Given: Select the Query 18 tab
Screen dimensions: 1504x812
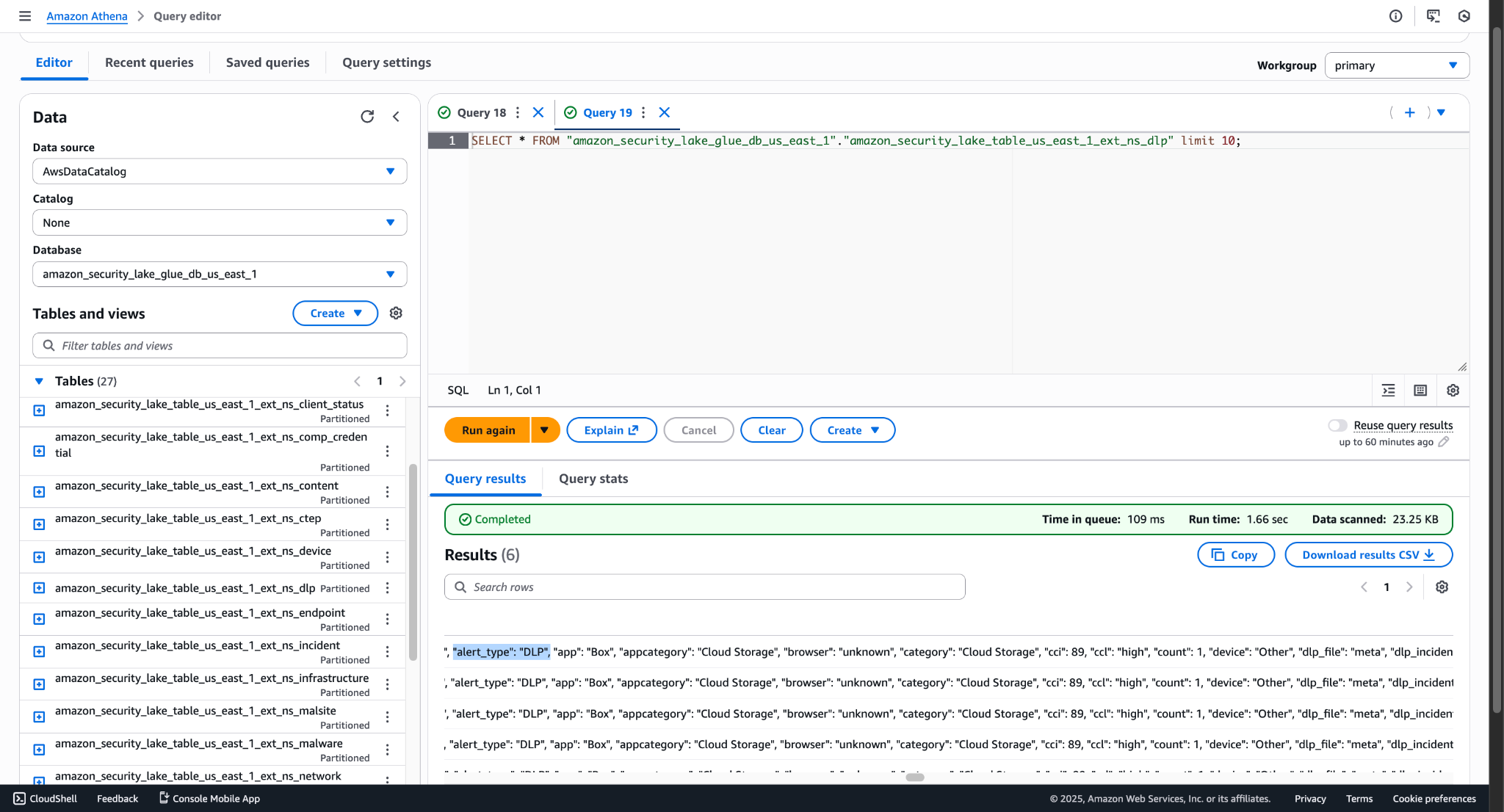Looking at the screenshot, I should [x=481, y=112].
